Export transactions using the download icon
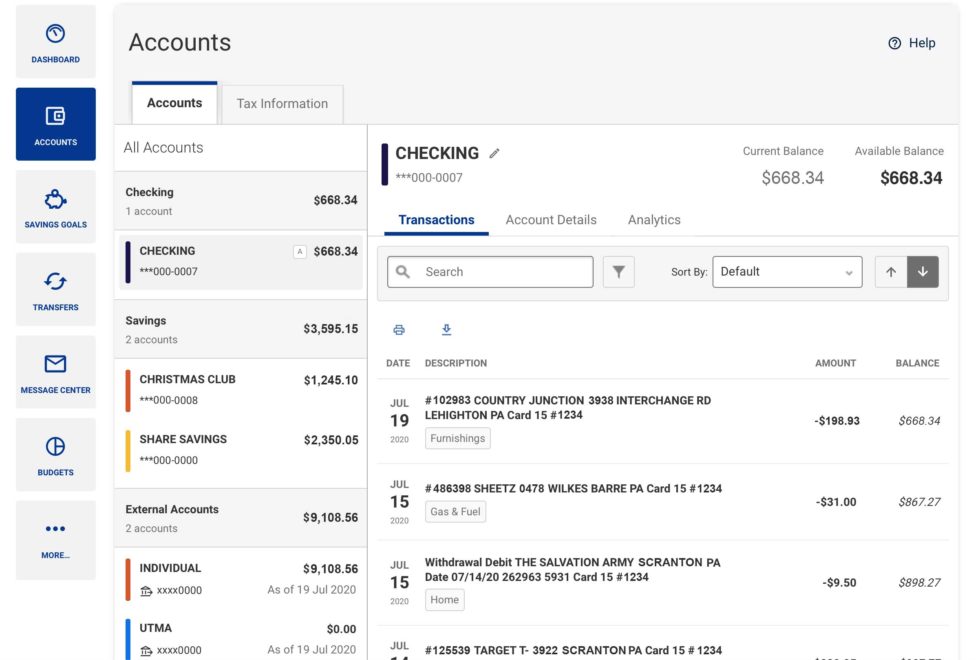Image resolution: width=980 pixels, height=660 pixels. point(447,329)
